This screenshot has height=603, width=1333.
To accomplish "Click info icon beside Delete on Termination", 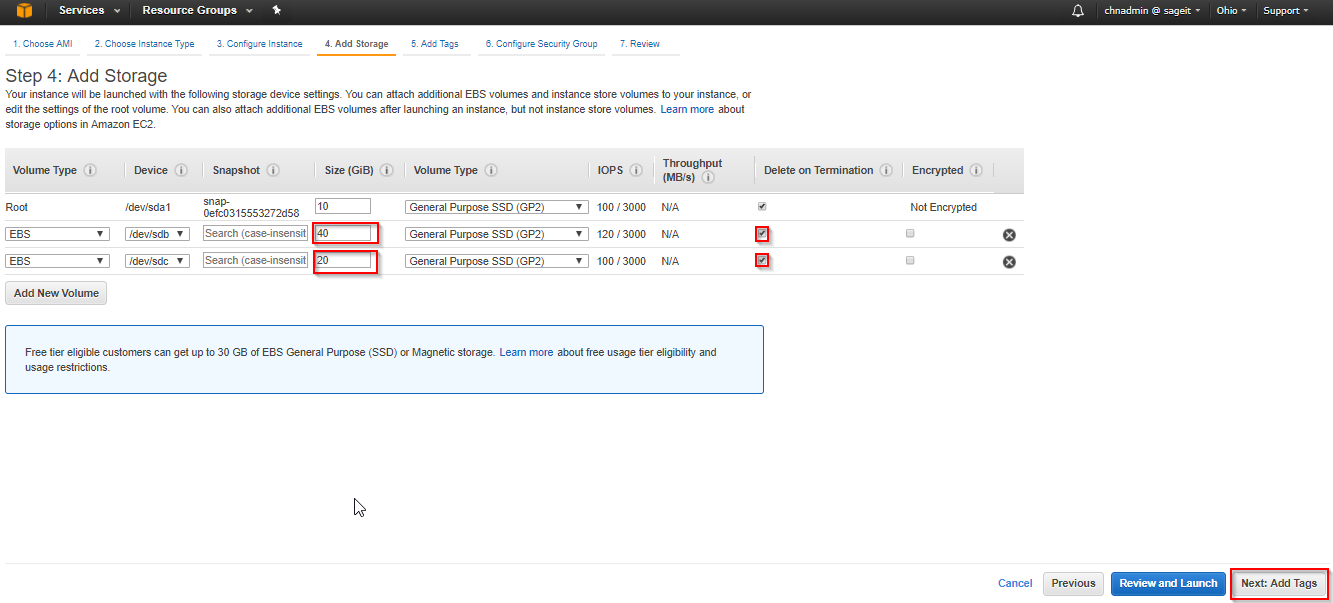I will (x=887, y=171).
